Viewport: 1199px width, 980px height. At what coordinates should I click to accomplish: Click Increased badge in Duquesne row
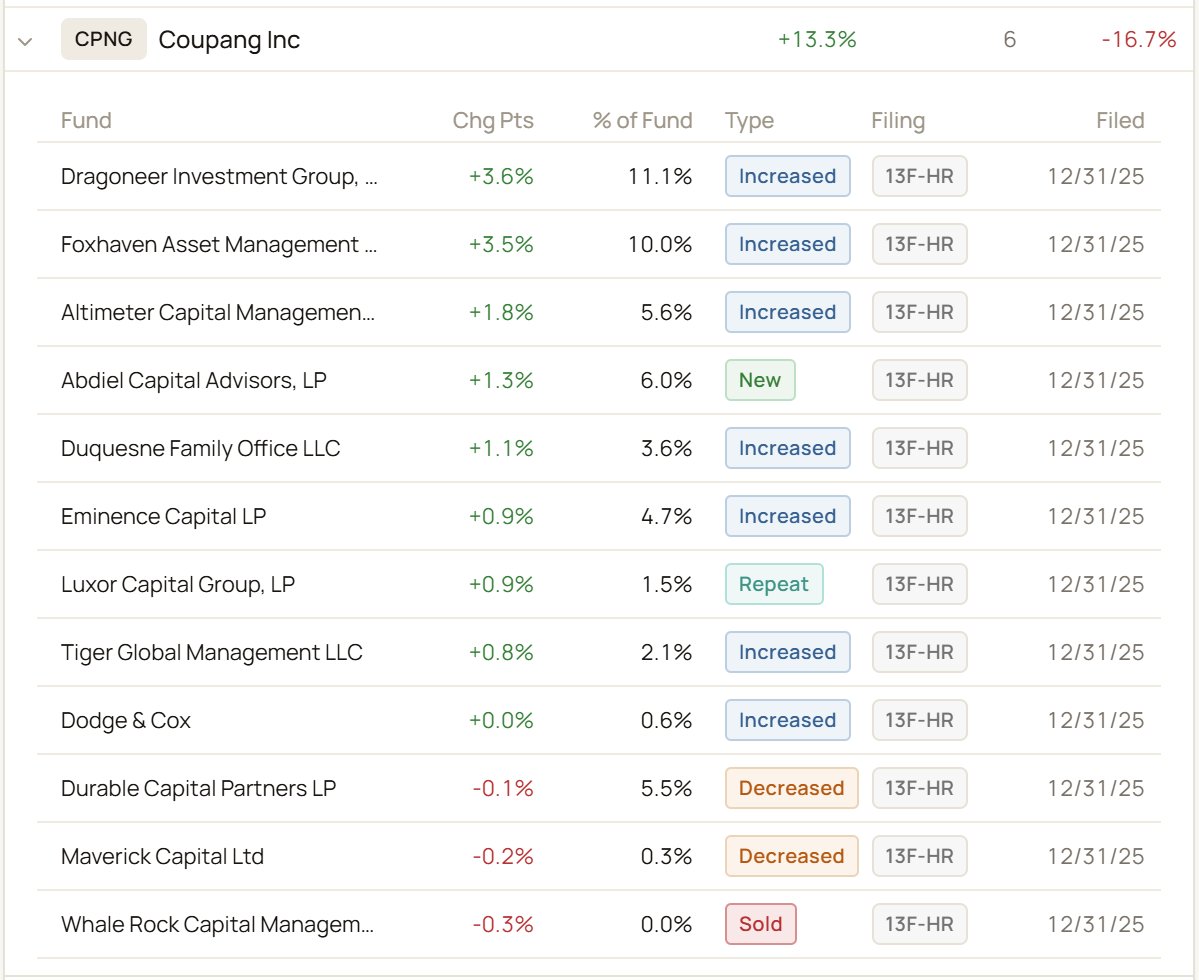coord(788,448)
